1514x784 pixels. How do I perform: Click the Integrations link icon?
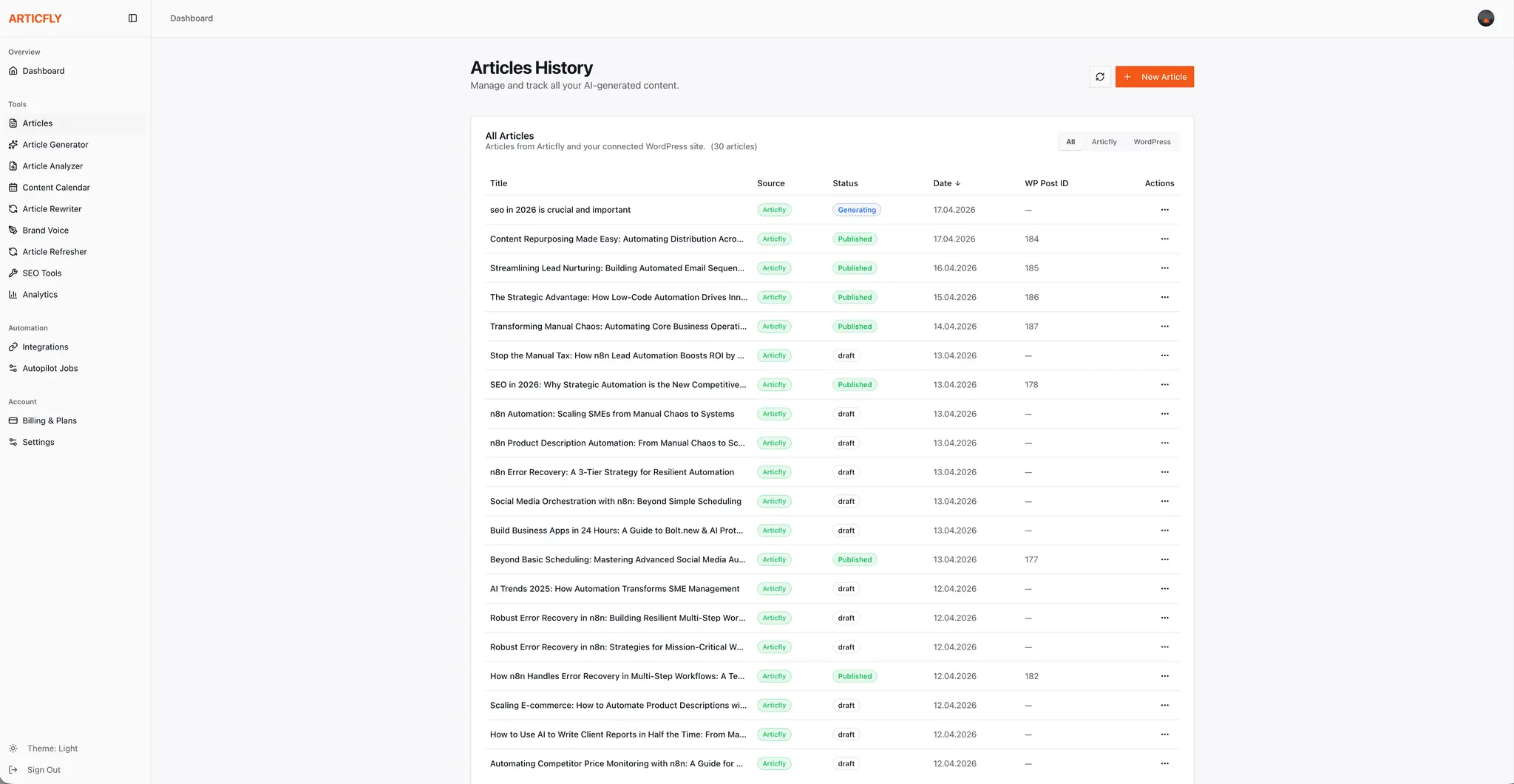(13, 347)
